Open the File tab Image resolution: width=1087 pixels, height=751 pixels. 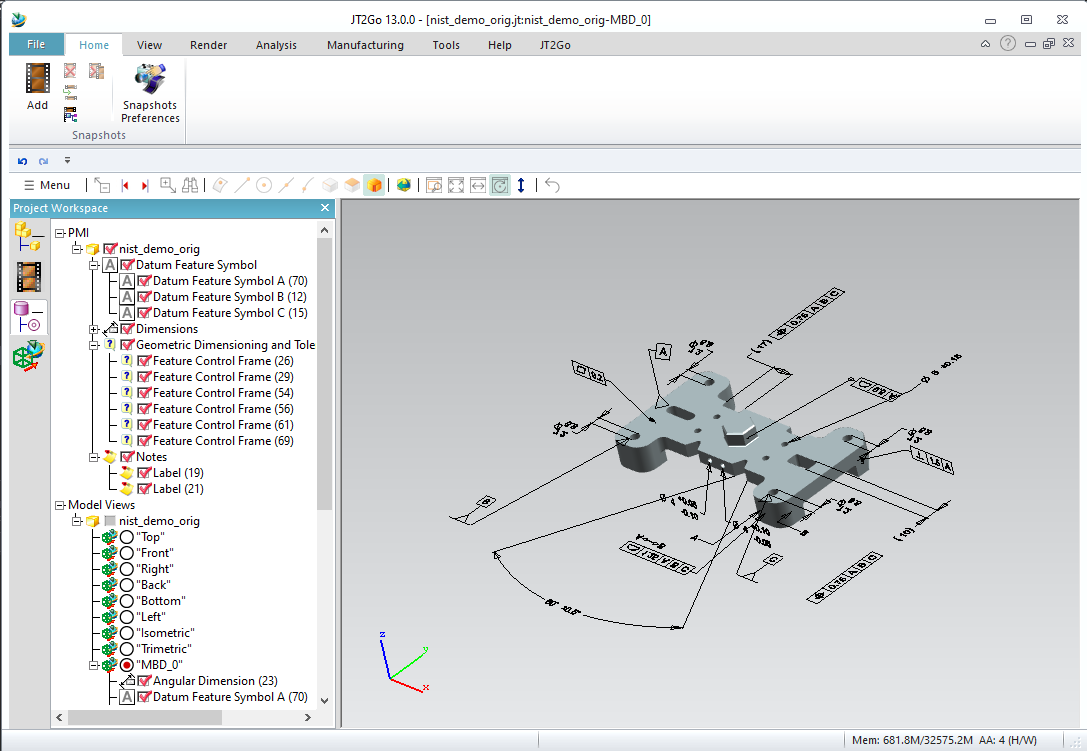point(36,44)
